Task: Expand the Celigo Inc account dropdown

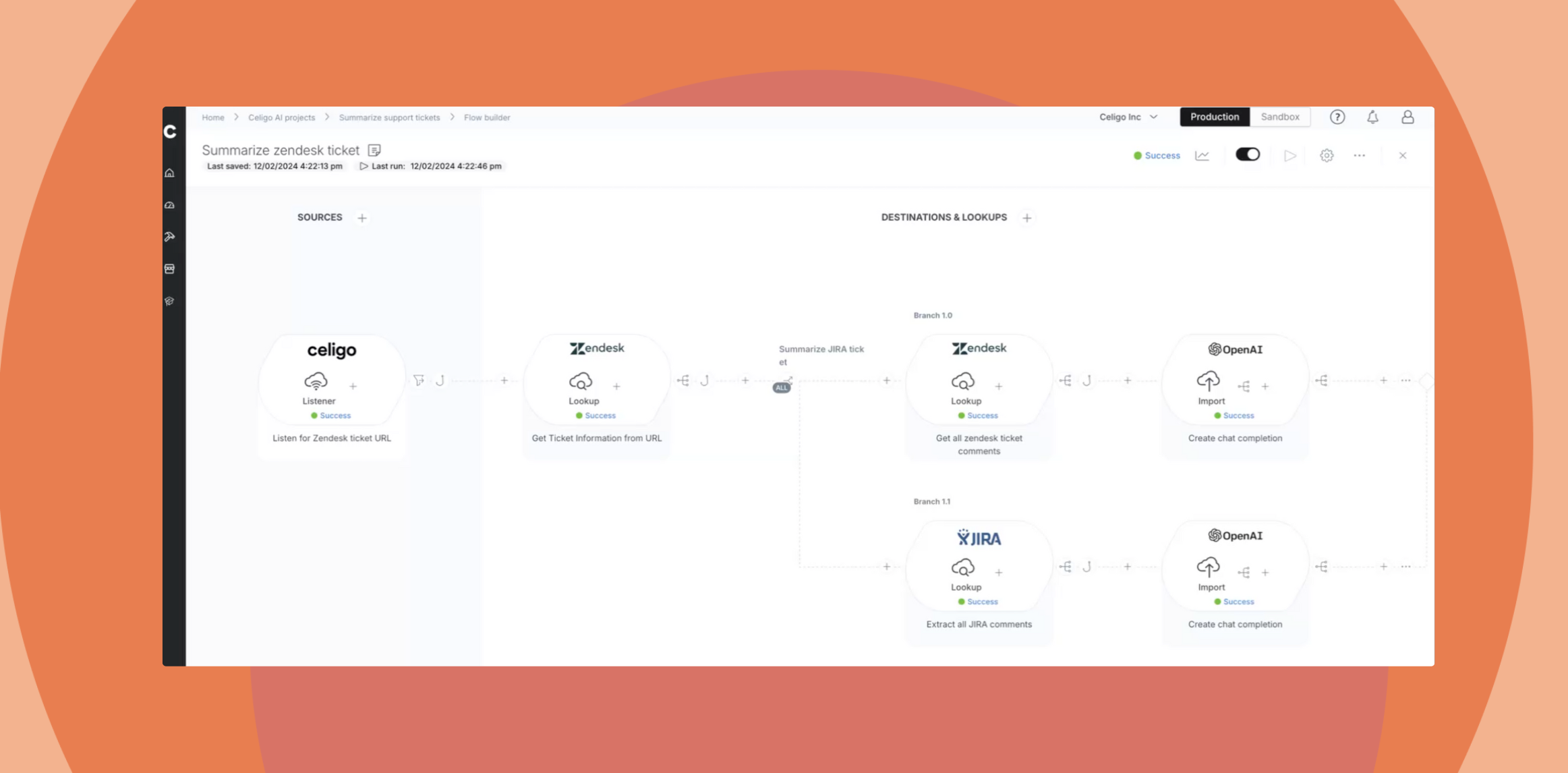Action: 1128,117
